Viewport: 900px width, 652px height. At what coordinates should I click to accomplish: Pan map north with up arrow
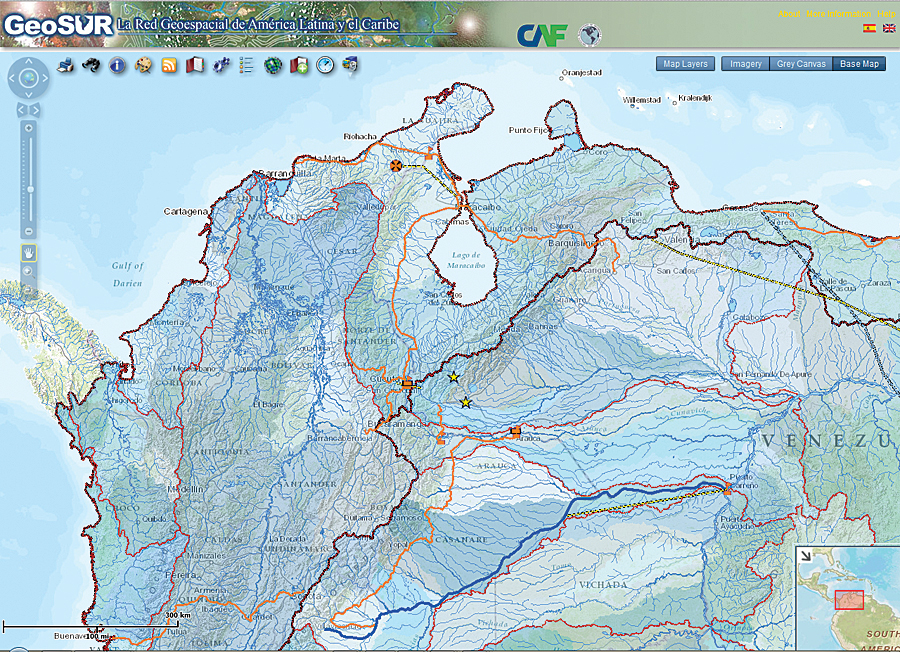(x=29, y=61)
